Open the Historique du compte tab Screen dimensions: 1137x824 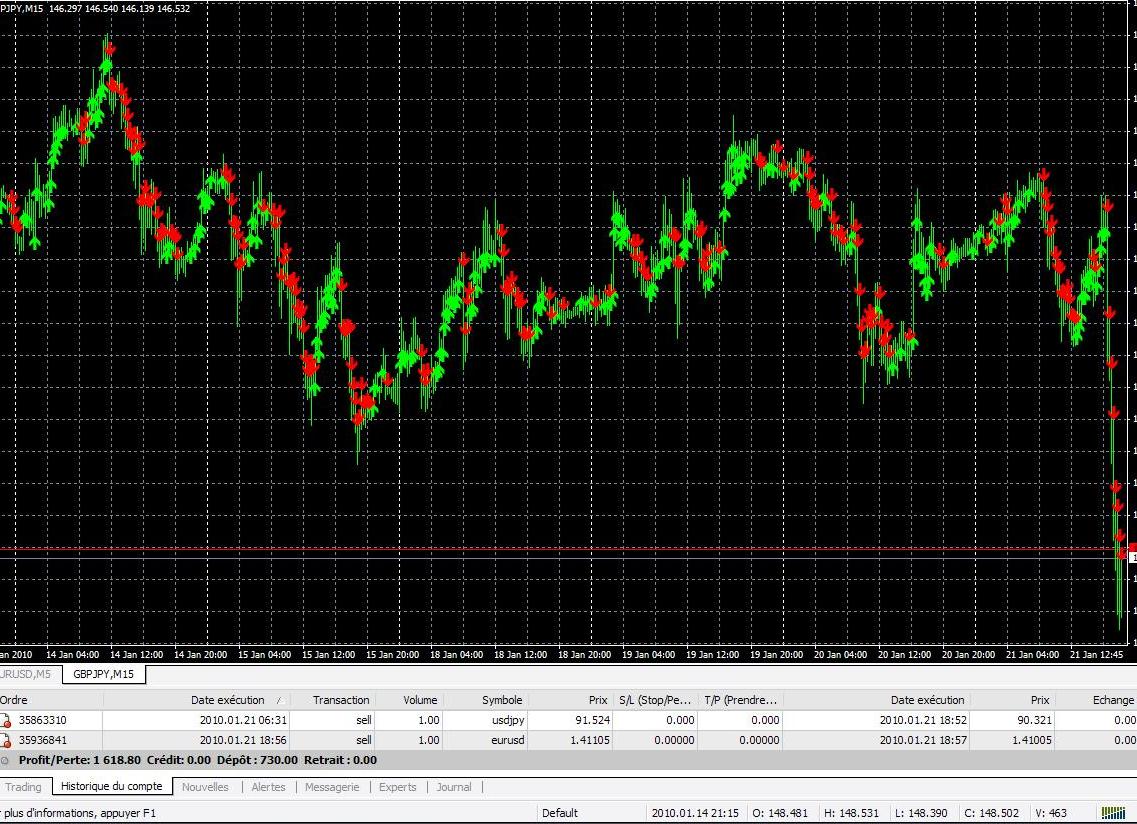coord(111,787)
